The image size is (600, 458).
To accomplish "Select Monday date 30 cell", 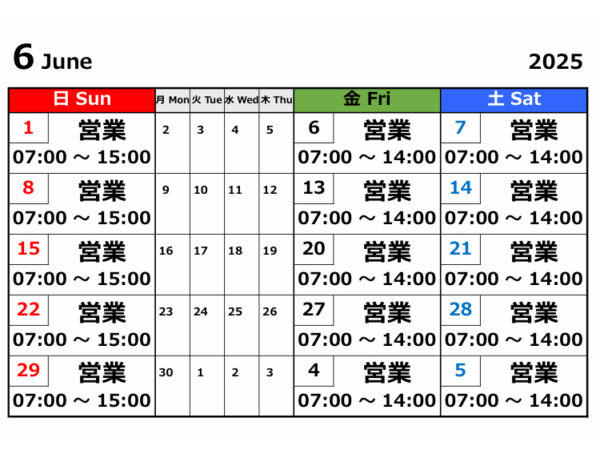I will pos(173,386).
